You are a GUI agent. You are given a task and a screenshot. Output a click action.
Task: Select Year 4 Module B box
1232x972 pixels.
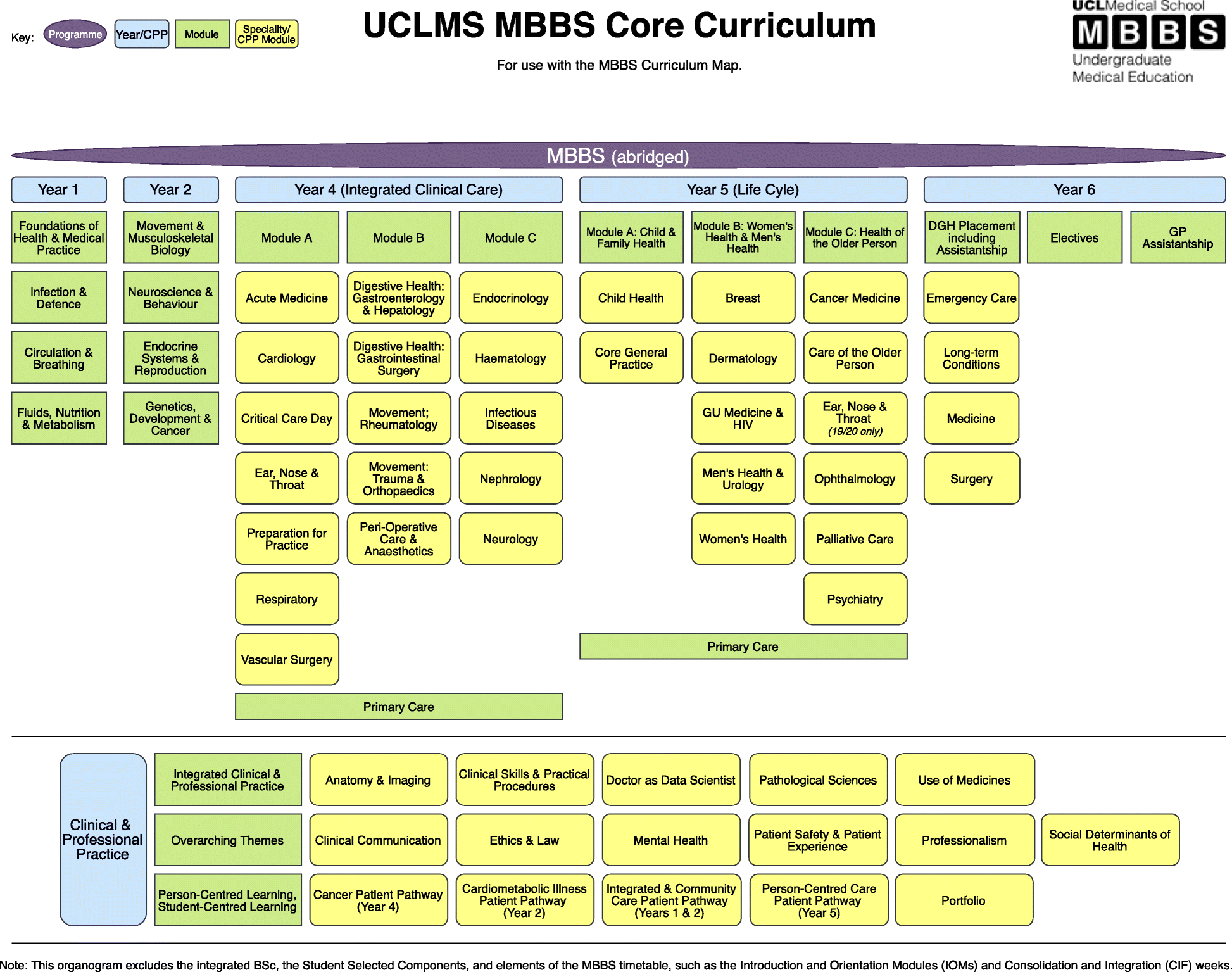pyautogui.click(x=399, y=237)
